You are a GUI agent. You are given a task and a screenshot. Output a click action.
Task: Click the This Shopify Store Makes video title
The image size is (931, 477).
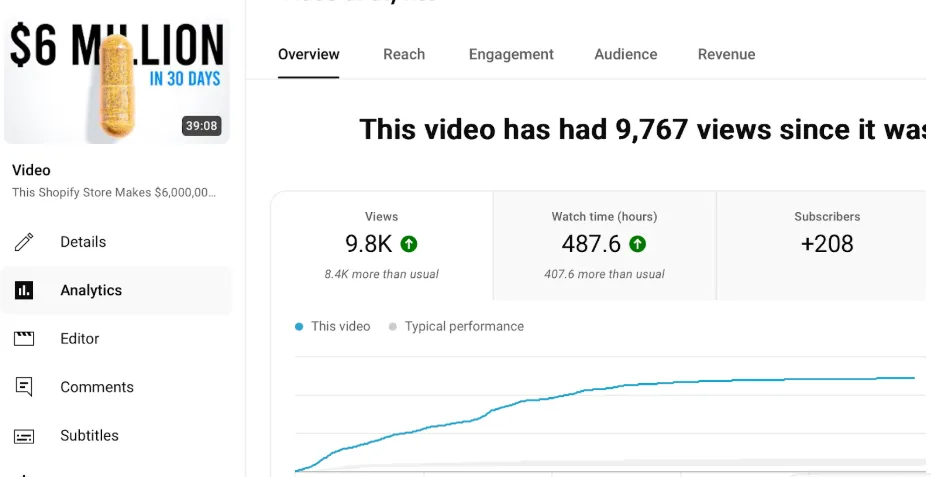coord(114,192)
